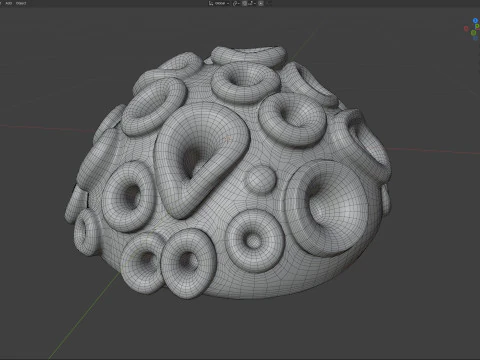Open the Add menu in viewport header
The height and width of the screenshot is (360, 480).
click(x=9, y=3)
